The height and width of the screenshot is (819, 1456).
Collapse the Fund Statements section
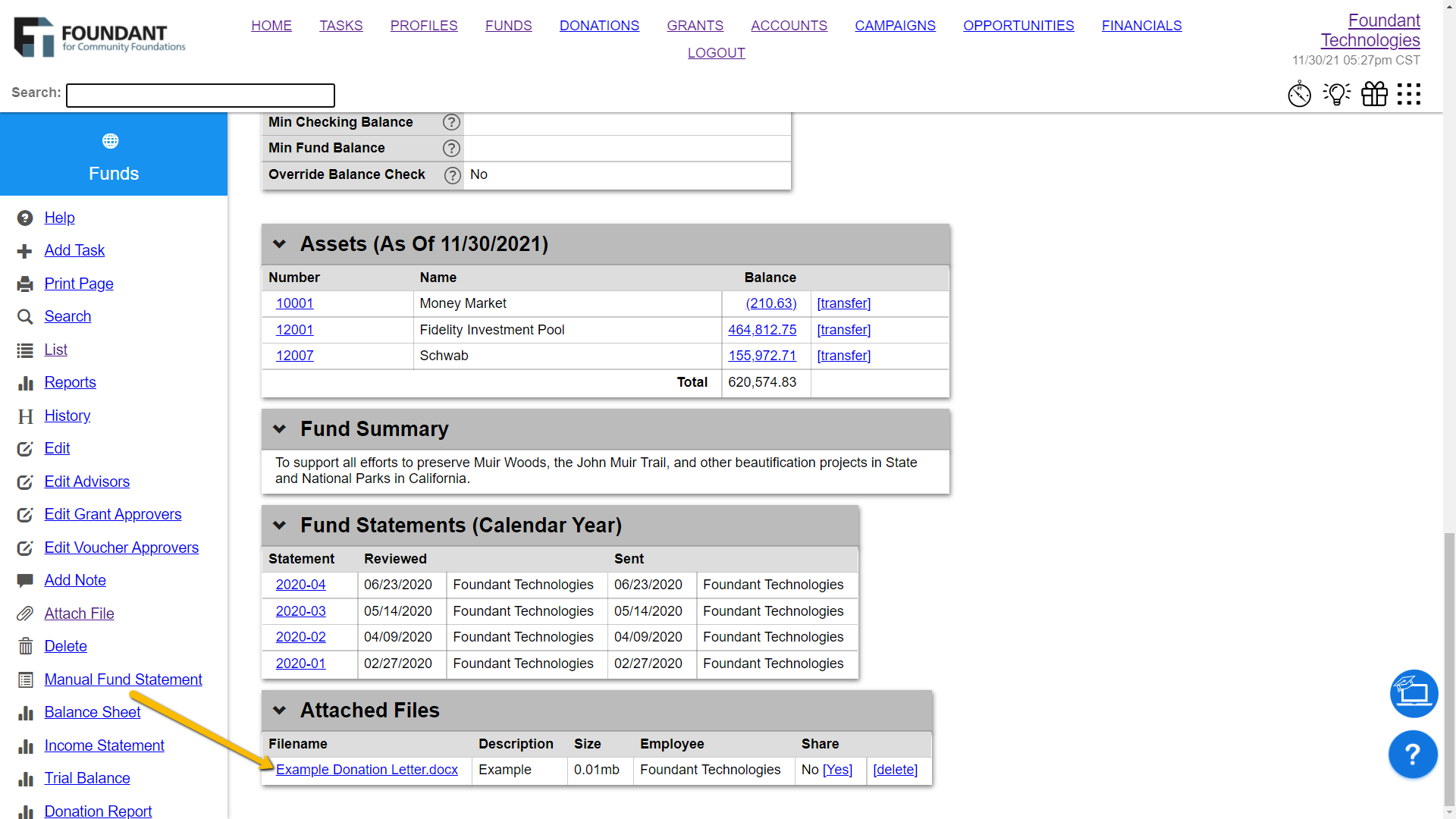pyautogui.click(x=279, y=526)
